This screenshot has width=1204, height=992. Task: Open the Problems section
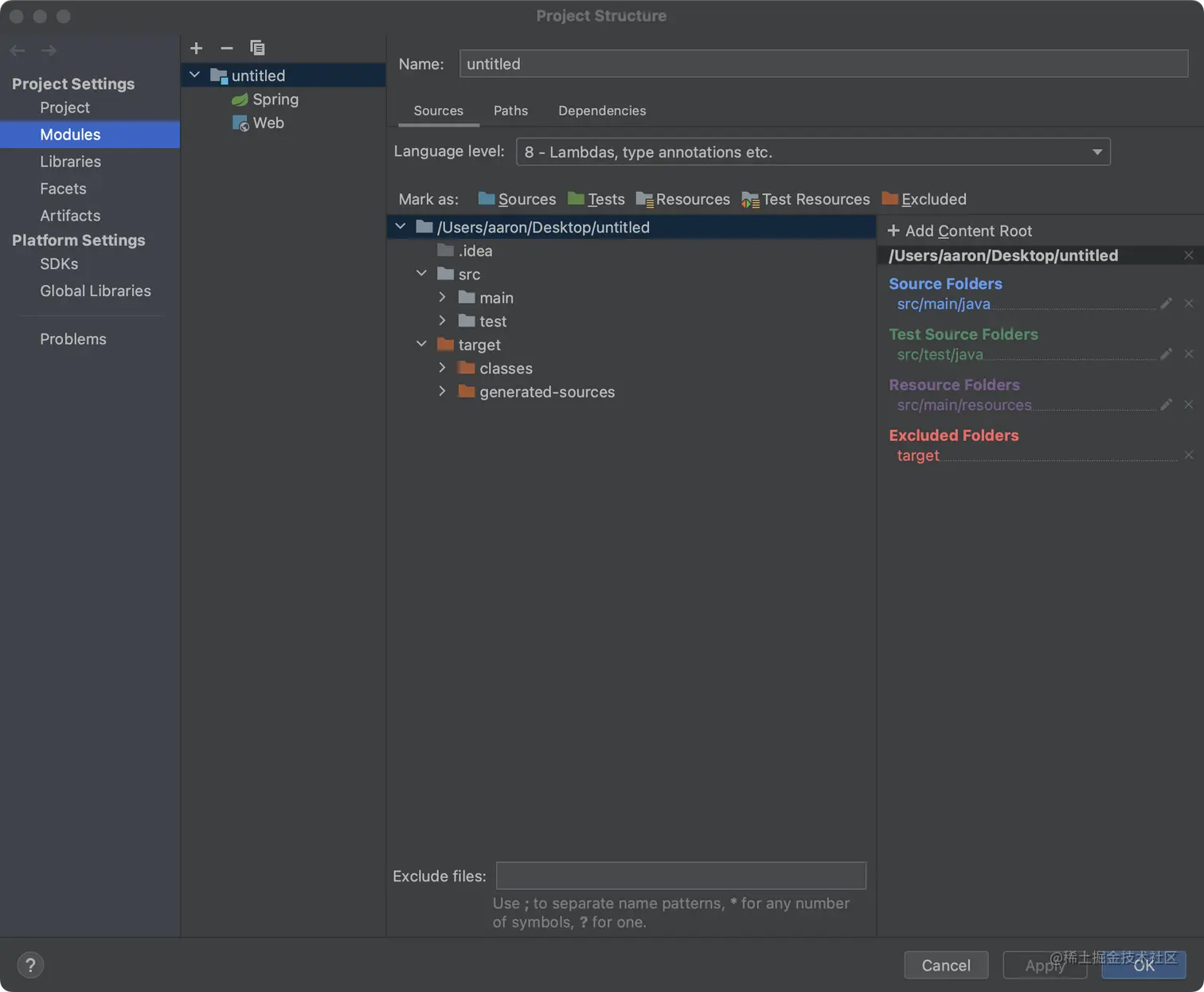73,339
